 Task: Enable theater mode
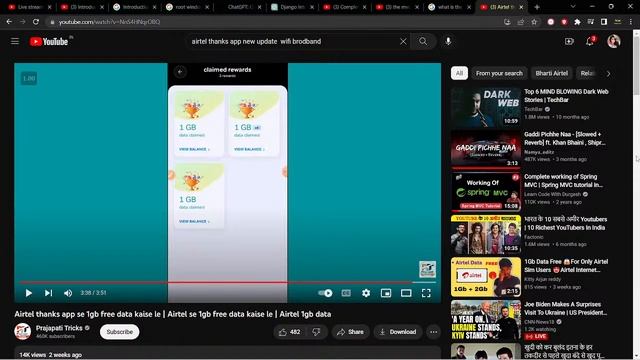[x=406, y=293]
